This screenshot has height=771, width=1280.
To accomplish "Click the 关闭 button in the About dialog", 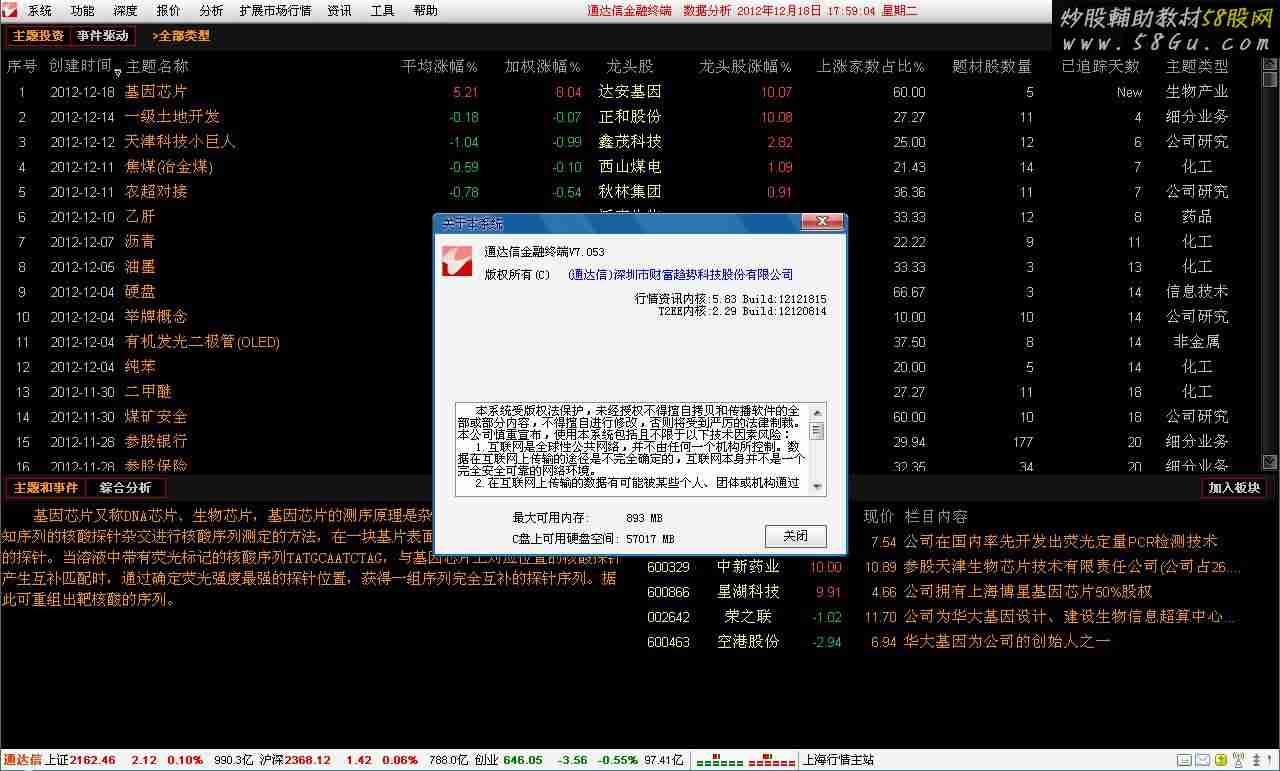I will (796, 536).
